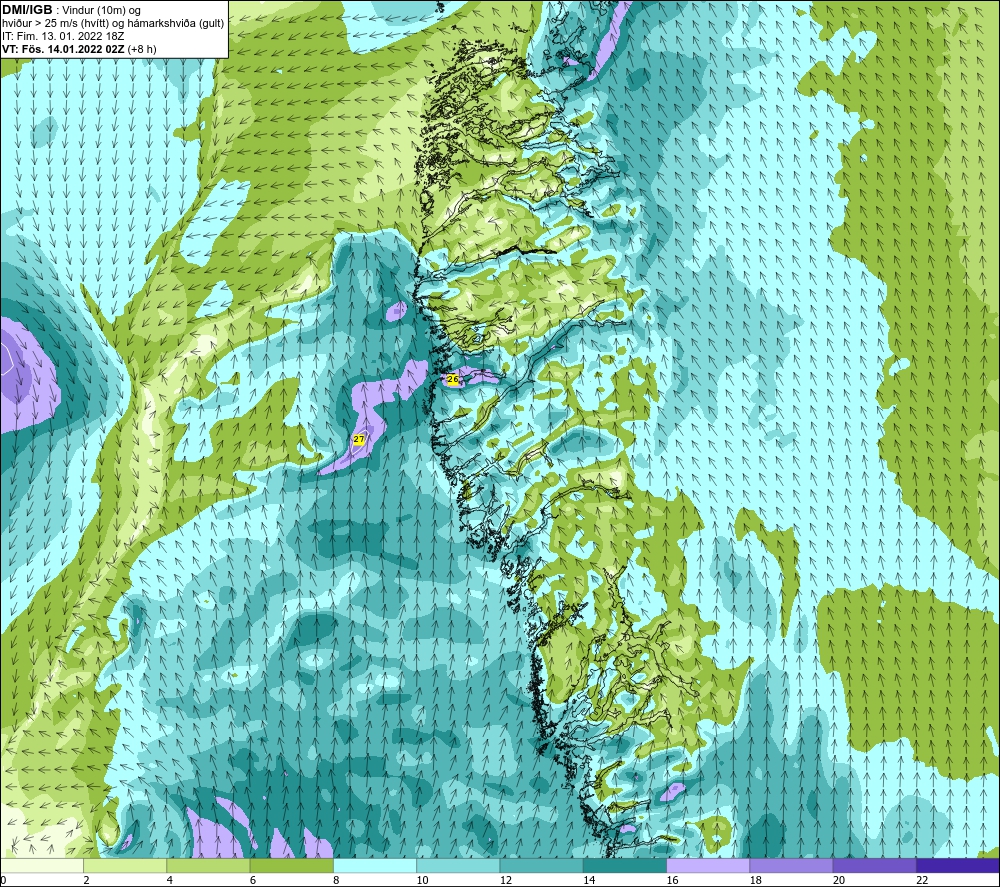Pick the 14–16 m/s dark teal swatch
Screen dimensions: 1000x887
[x=625, y=865]
